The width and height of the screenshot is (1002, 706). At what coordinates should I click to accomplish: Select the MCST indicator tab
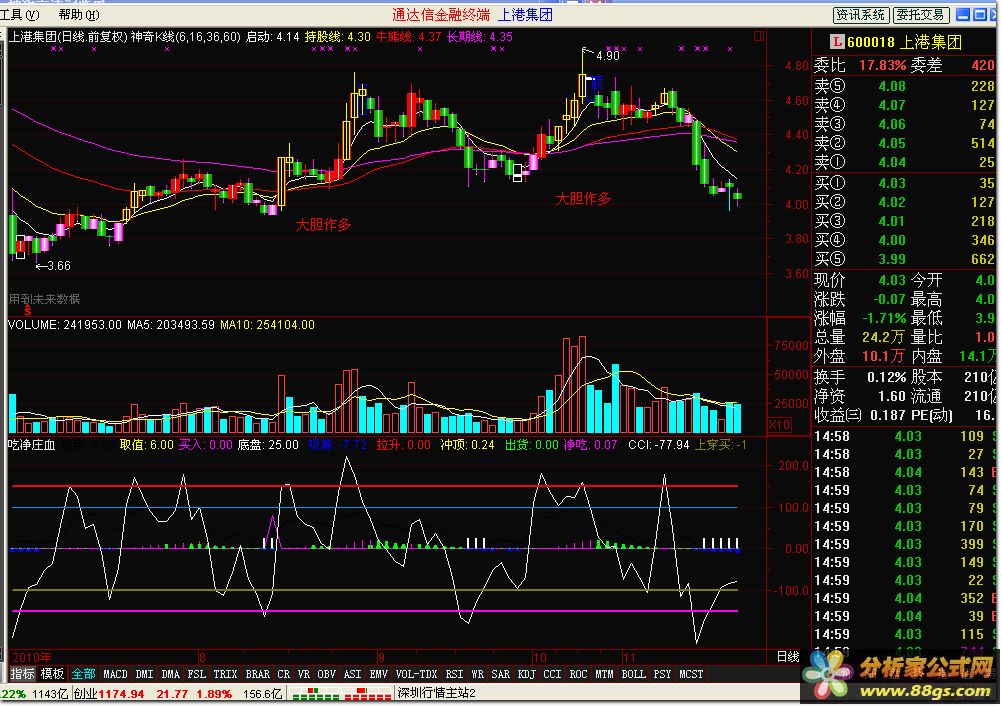[x=691, y=674]
